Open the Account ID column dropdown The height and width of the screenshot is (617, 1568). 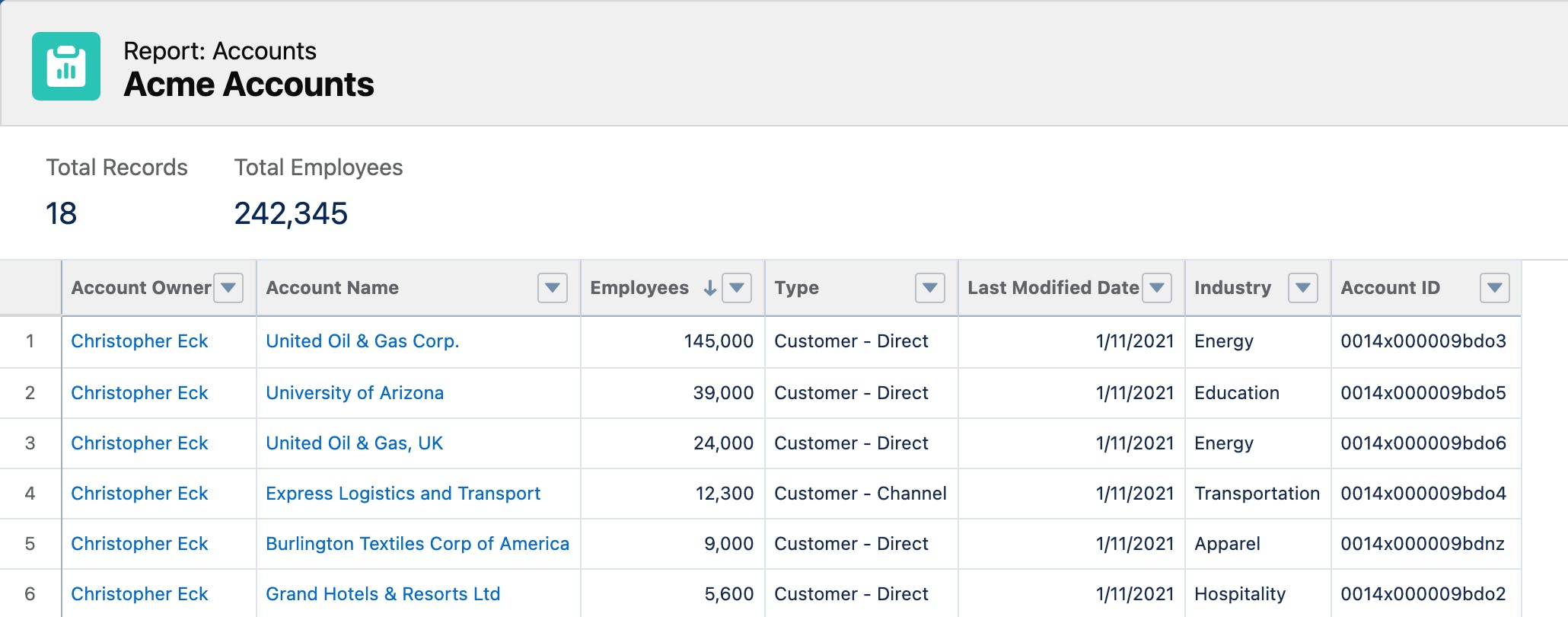pos(1495,288)
